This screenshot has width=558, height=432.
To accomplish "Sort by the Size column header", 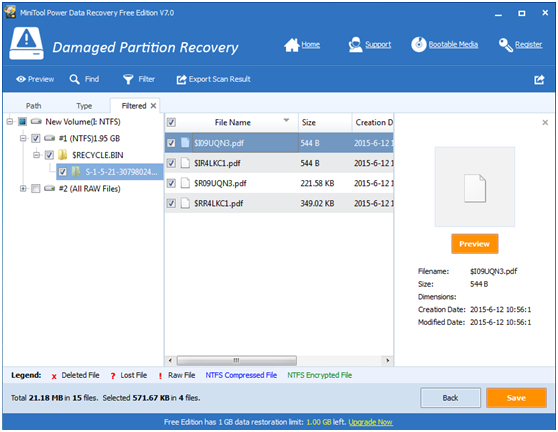I will click(x=325, y=122).
